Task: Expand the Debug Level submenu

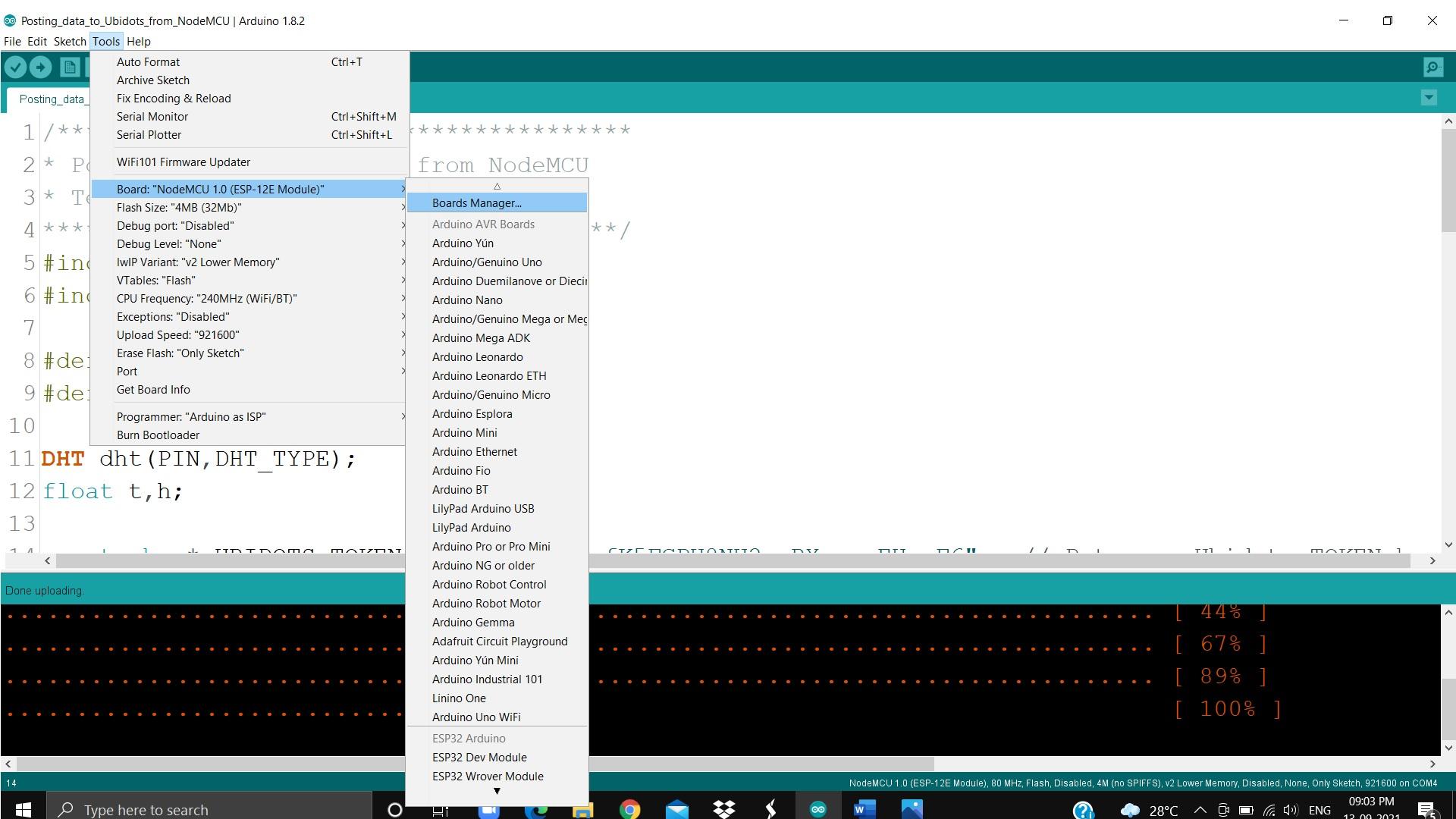Action: (x=249, y=244)
